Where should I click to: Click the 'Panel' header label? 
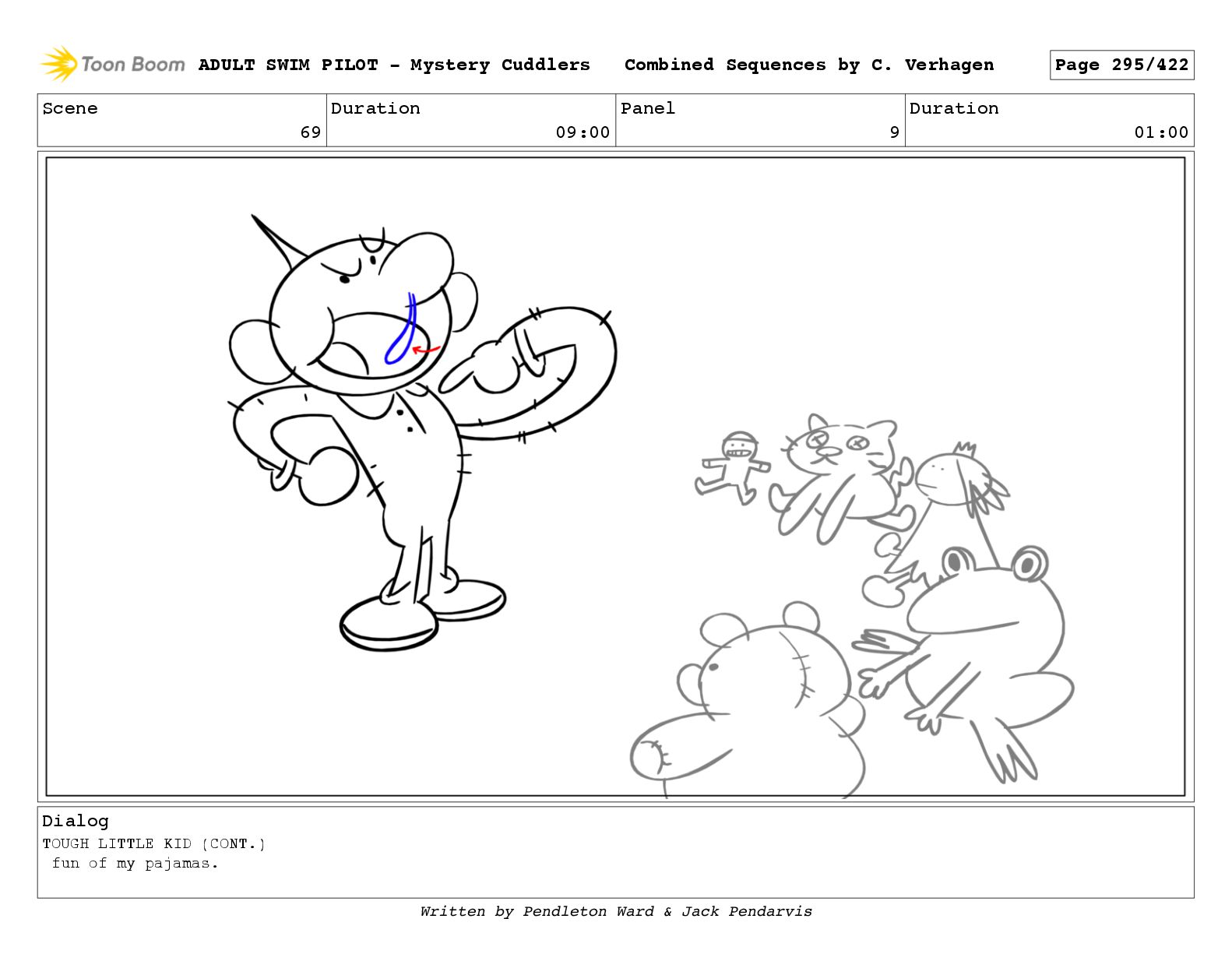click(648, 108)
